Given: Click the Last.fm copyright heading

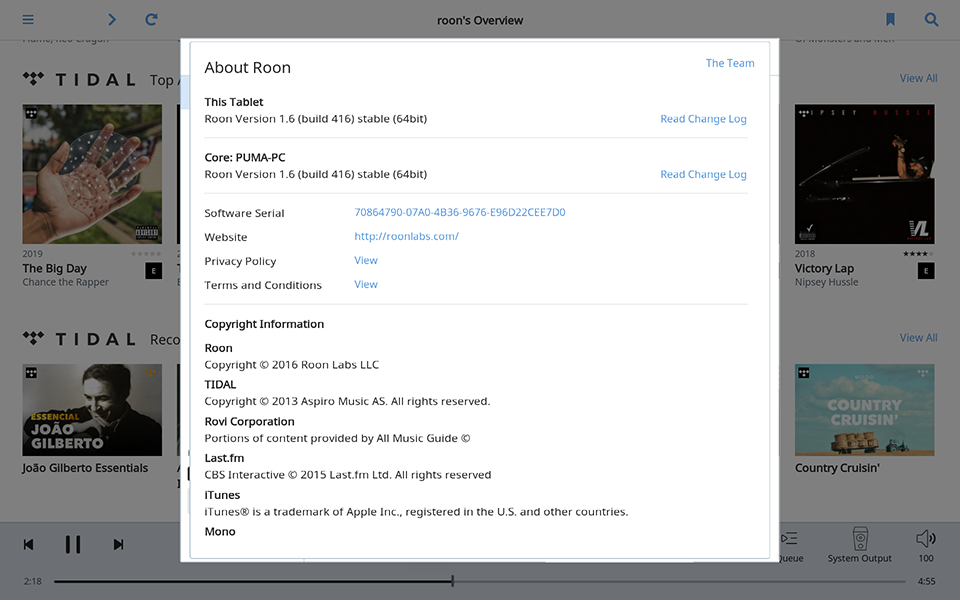Looking at the screenshot, I should 224,458.
